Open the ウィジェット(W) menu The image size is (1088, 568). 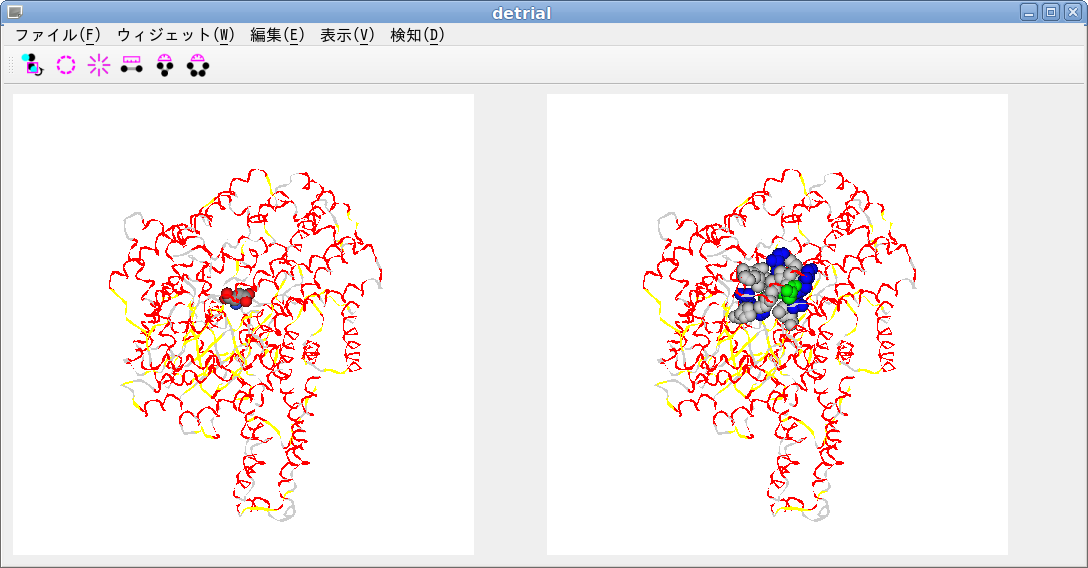(x=175, y=35)
